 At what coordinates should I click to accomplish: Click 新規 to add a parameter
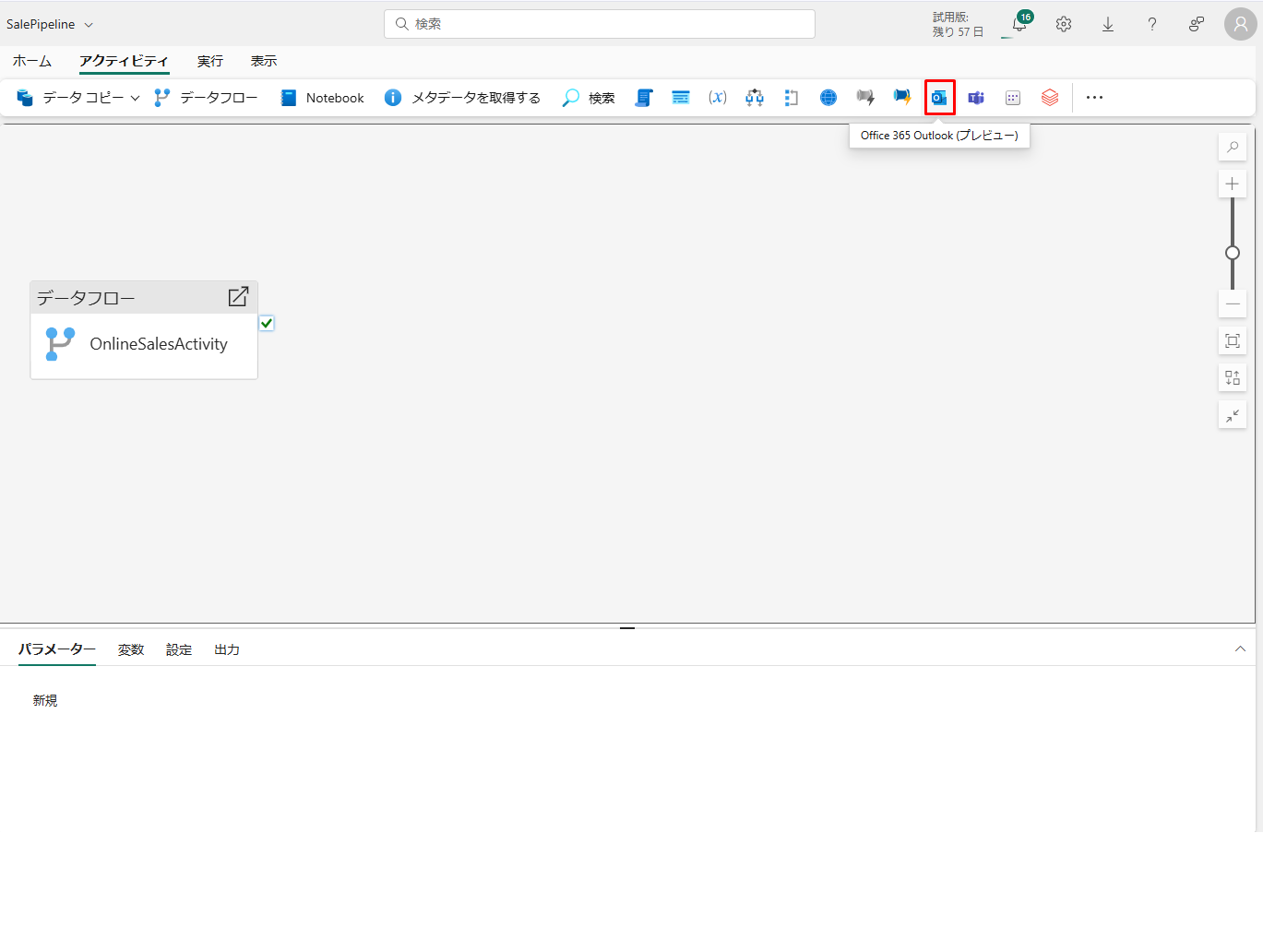click(x=45, y=701)
